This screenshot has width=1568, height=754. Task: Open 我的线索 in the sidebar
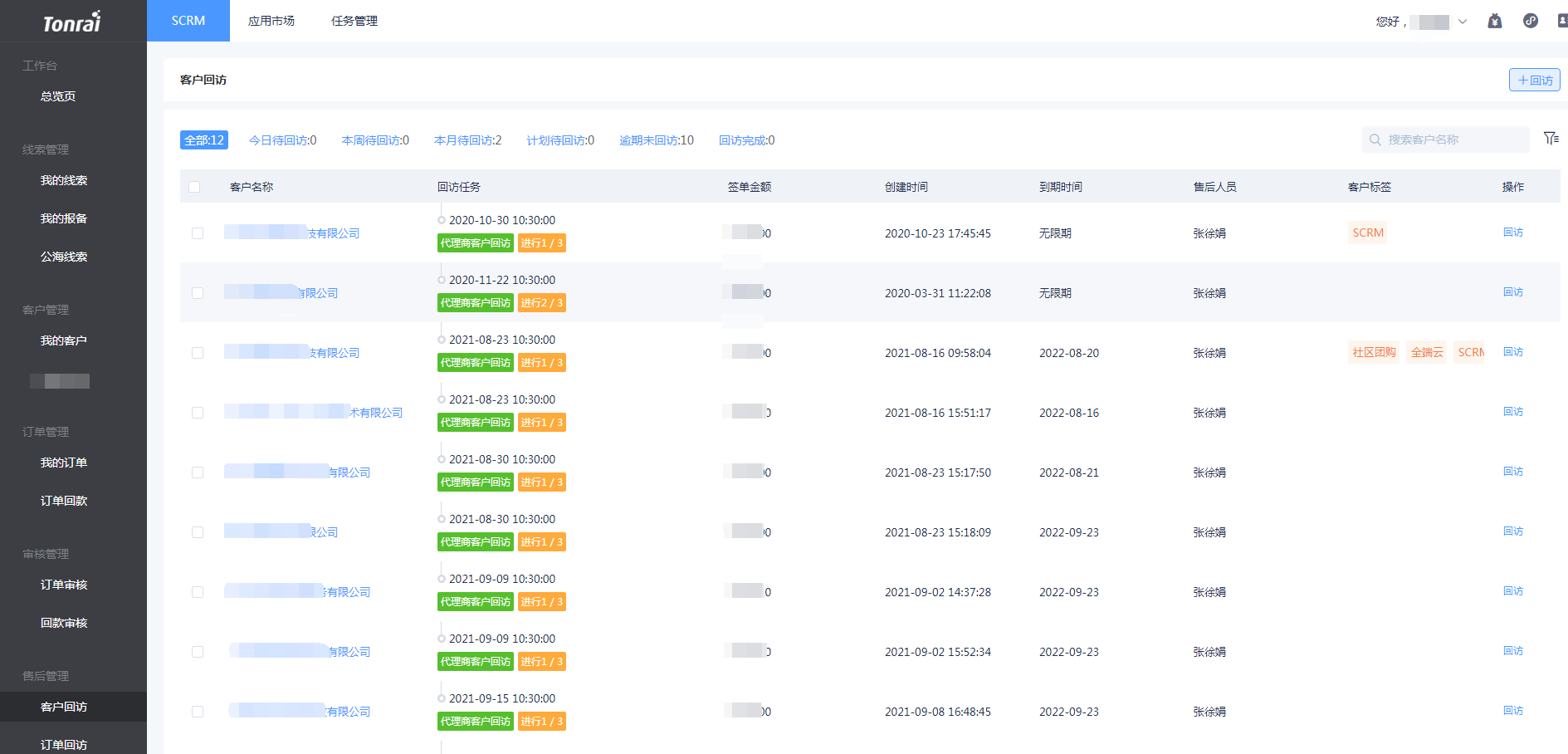pyautogui.click(x=64, y=180)
